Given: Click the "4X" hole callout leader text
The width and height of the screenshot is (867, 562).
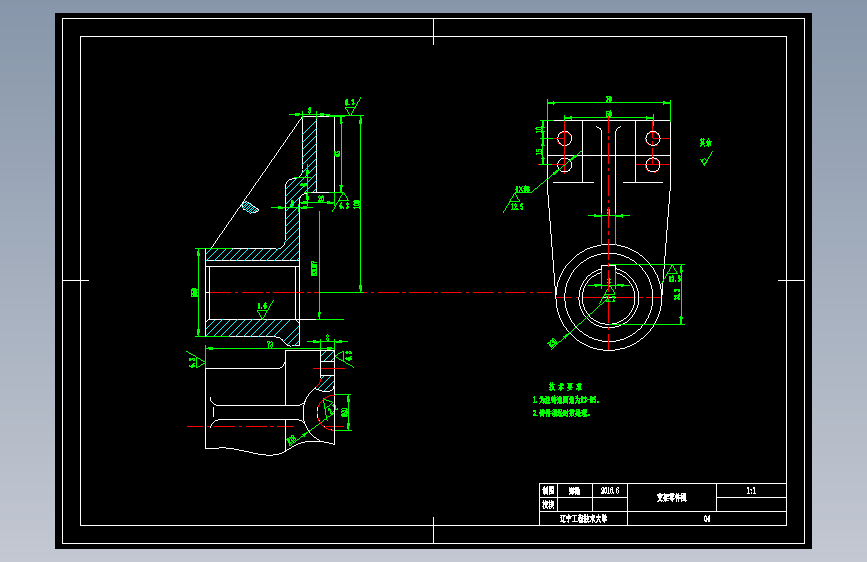Looking at the screenshot, I should point(522,189).
